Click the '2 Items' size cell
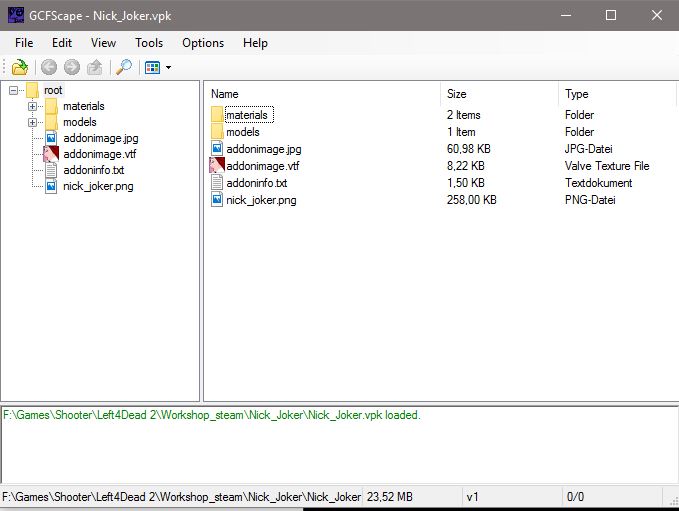The width and height of the screenshot is (679, 511). (463, 115)
